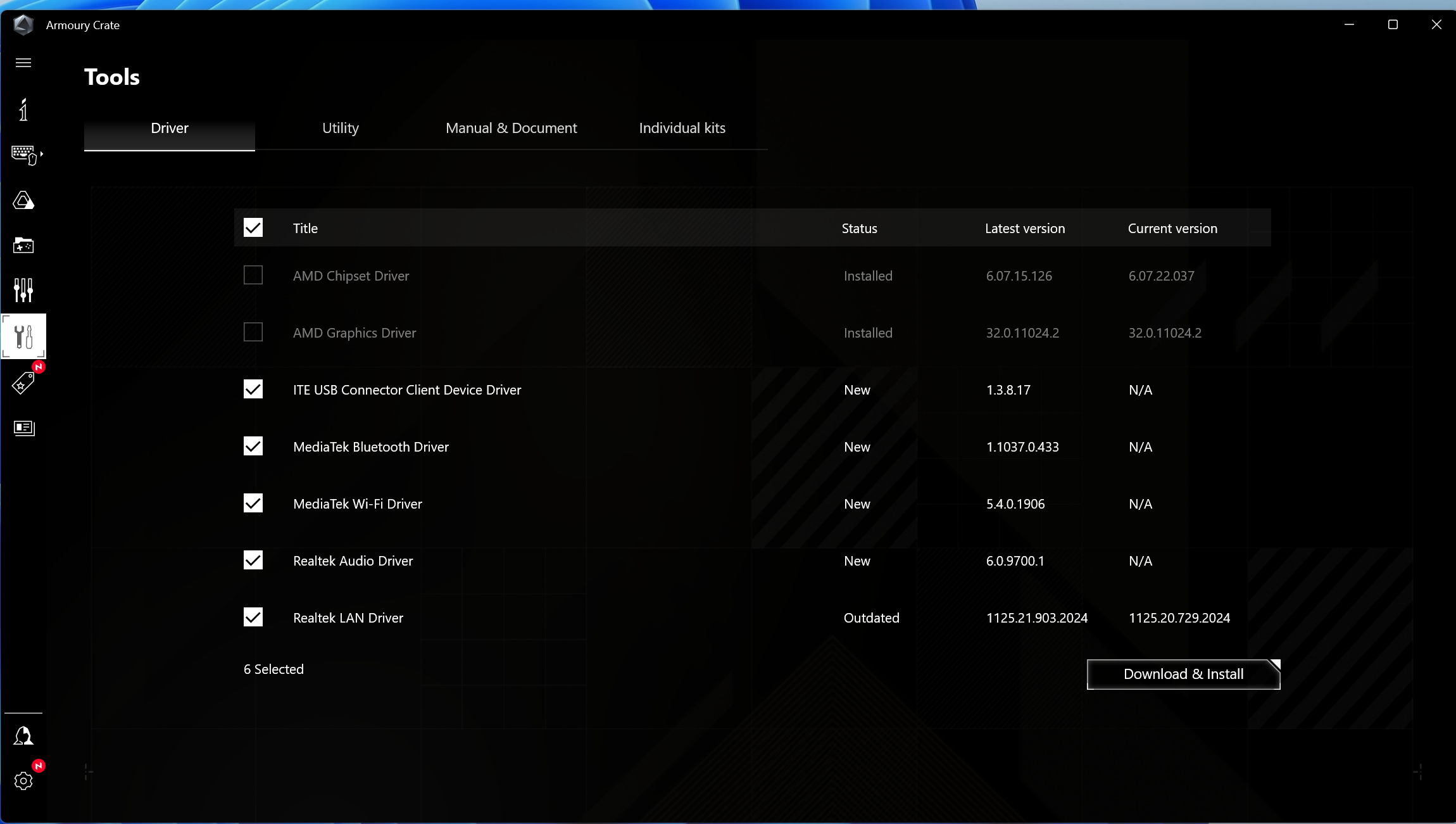
Task: Open Featured deals tag icon
Action: (23, 383)
